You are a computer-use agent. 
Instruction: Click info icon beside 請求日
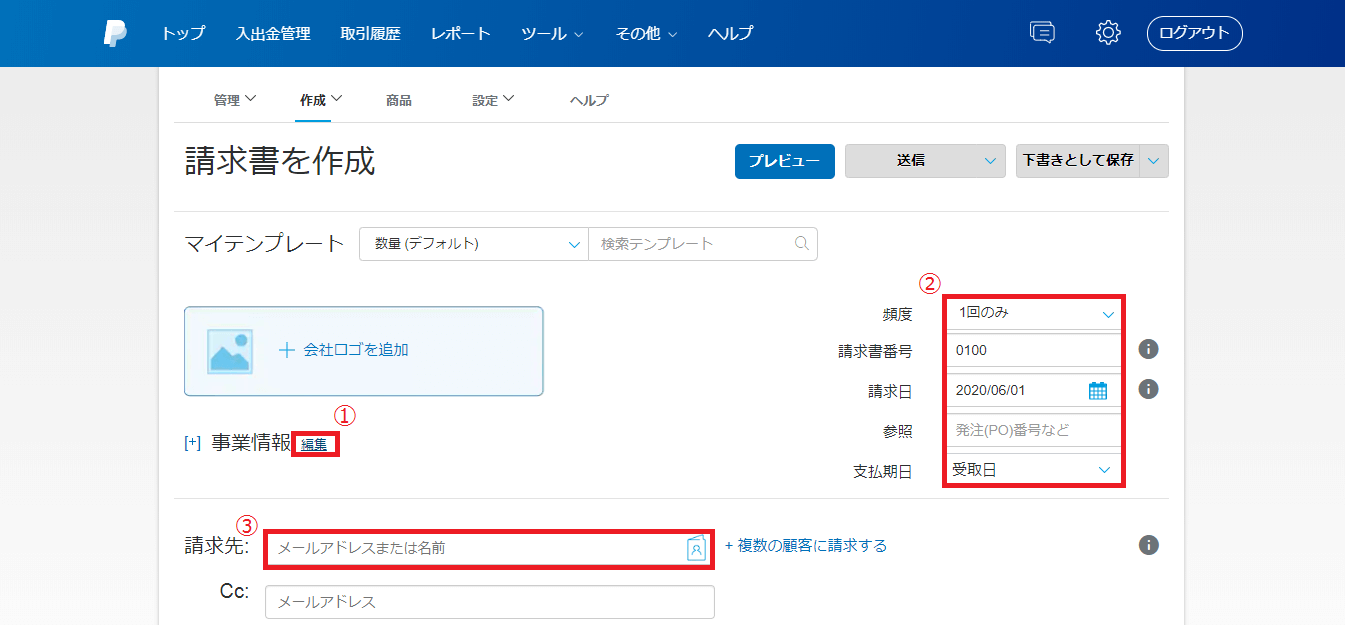click(1149, 388)
